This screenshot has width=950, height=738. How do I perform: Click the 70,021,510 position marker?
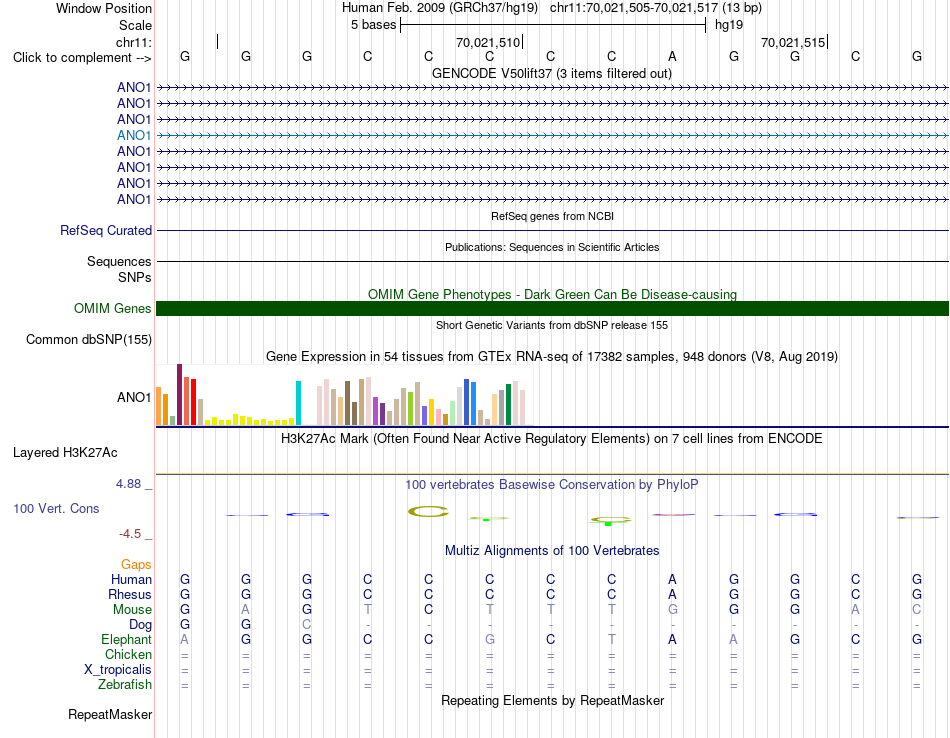click(488, 42)
